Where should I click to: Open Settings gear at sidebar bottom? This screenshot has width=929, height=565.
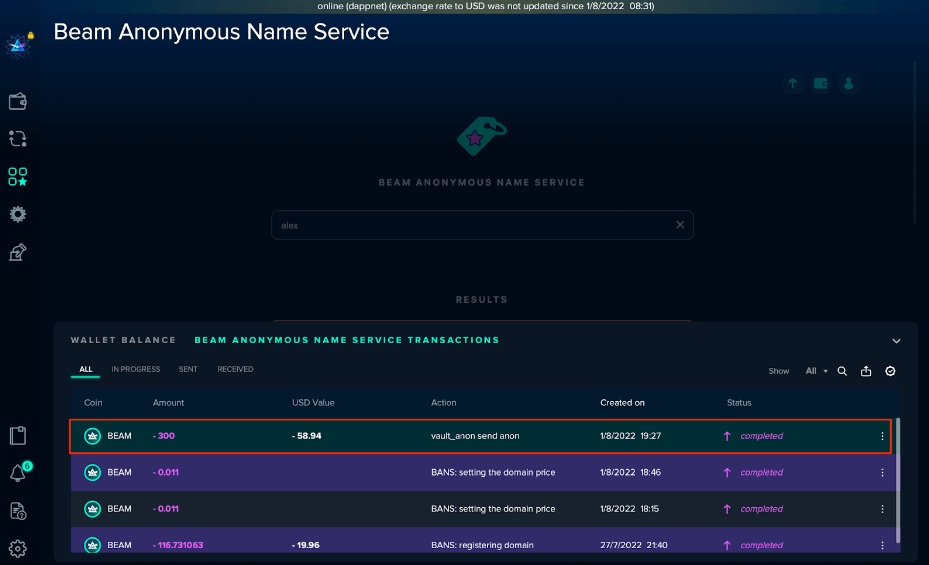coord(17,548)
